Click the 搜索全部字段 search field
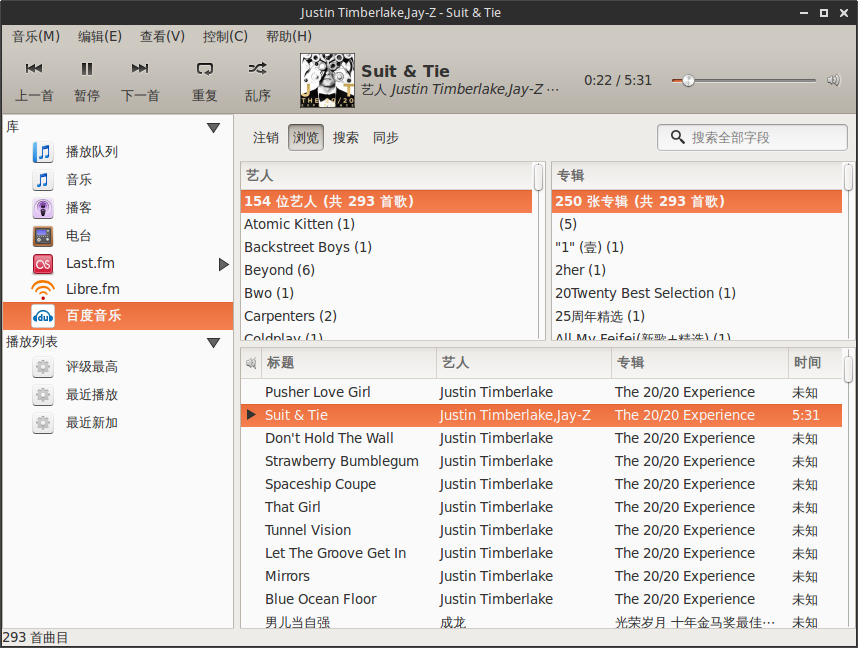Screen dimensions: 858x648 [752, 137]
